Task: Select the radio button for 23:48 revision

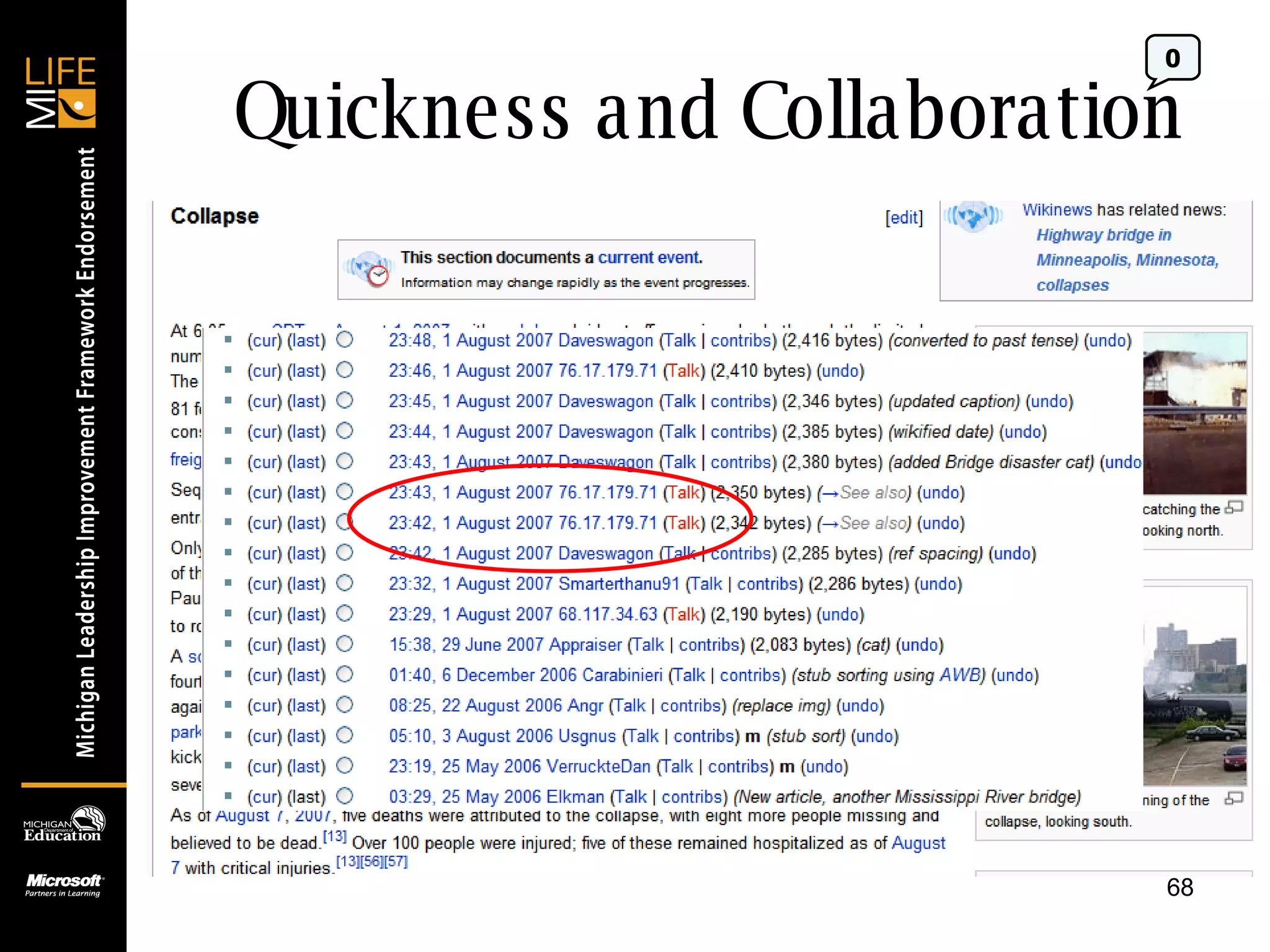Action: [345, 340]
